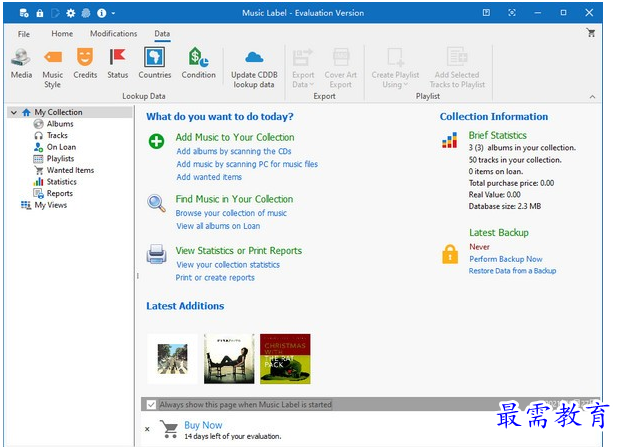The width and height of the screenshot is (618, 447).
Task: Click View your collection statistics link
Action: 228,264
